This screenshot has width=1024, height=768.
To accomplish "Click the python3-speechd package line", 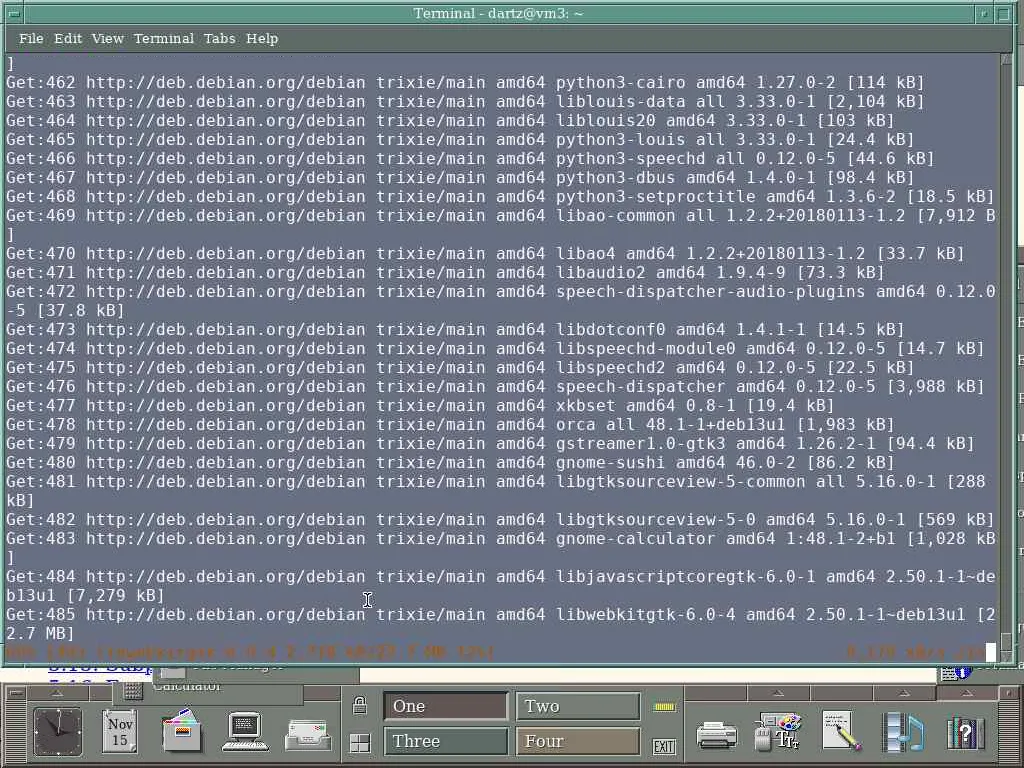I will (470, 159).
